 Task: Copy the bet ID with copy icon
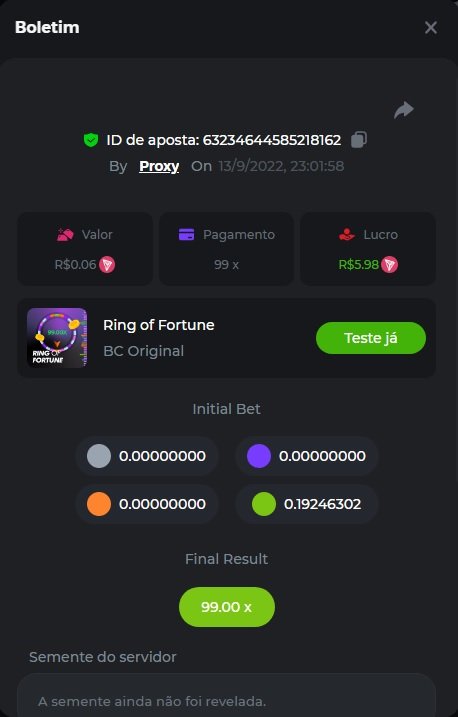point(359,139)
